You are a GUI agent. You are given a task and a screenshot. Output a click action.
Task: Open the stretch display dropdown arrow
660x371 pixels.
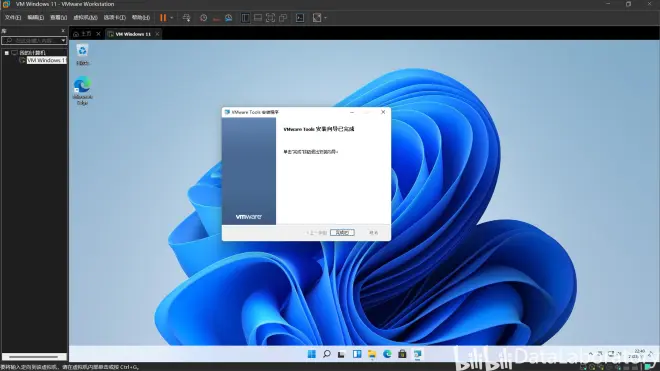pos(325,18)
